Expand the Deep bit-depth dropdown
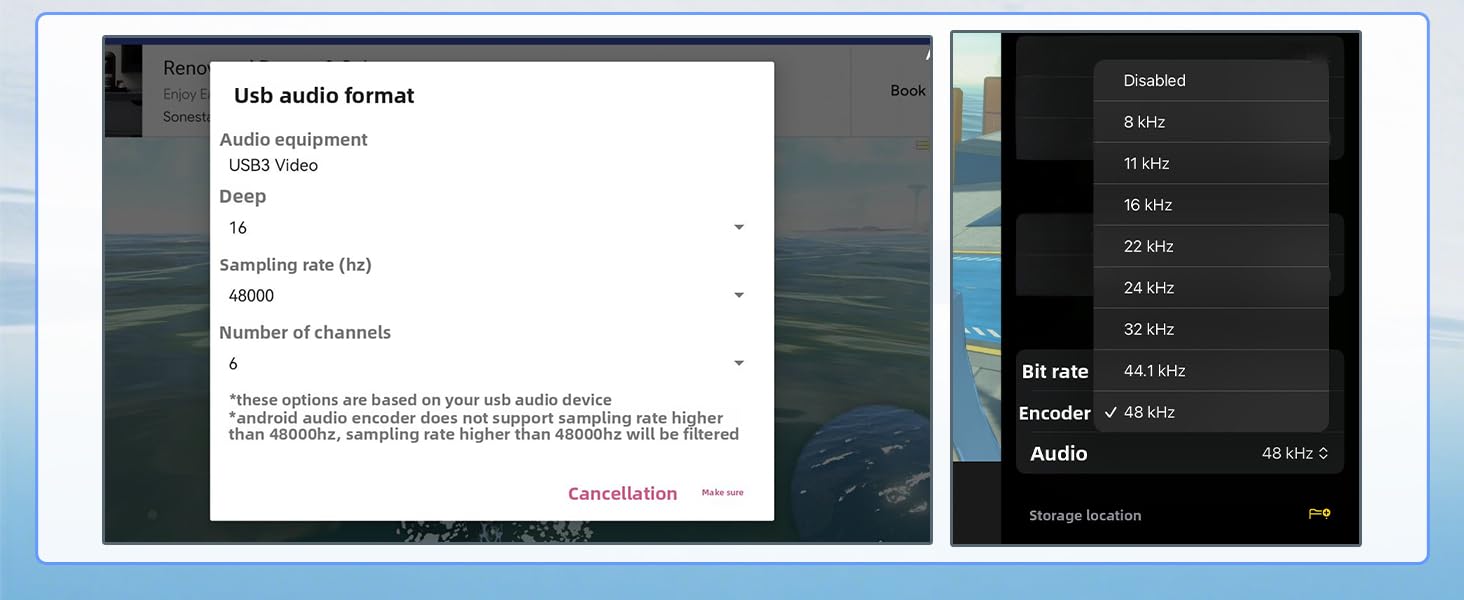The image size is (1464, 600). pos(738,228)
